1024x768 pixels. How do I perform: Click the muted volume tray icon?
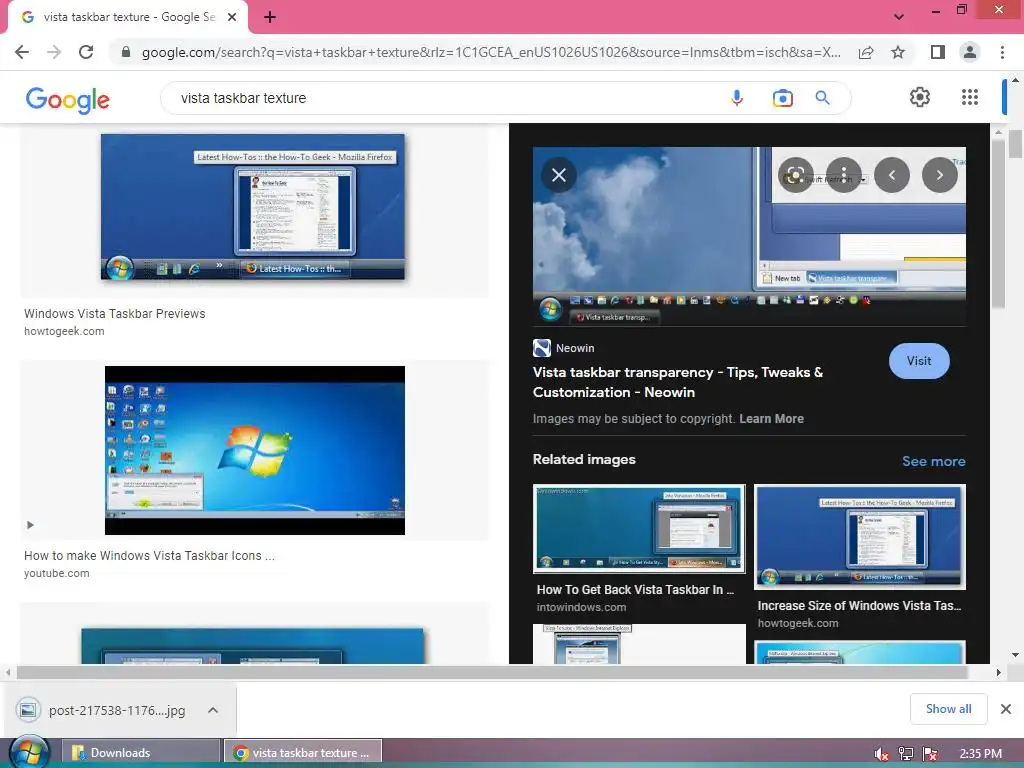coord(881,754)
